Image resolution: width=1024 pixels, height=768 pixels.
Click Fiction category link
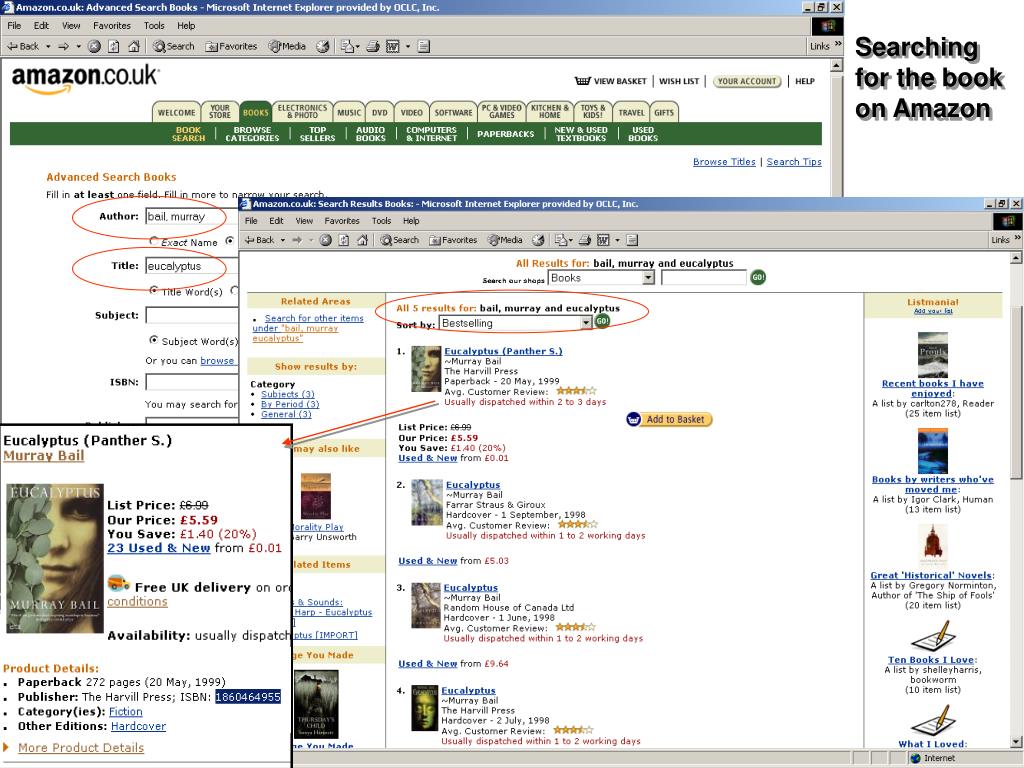[125, 712]
